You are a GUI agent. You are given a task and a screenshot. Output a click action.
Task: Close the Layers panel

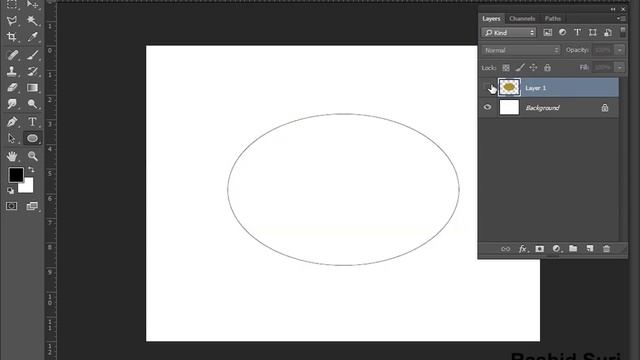click(x=623, y=9)
